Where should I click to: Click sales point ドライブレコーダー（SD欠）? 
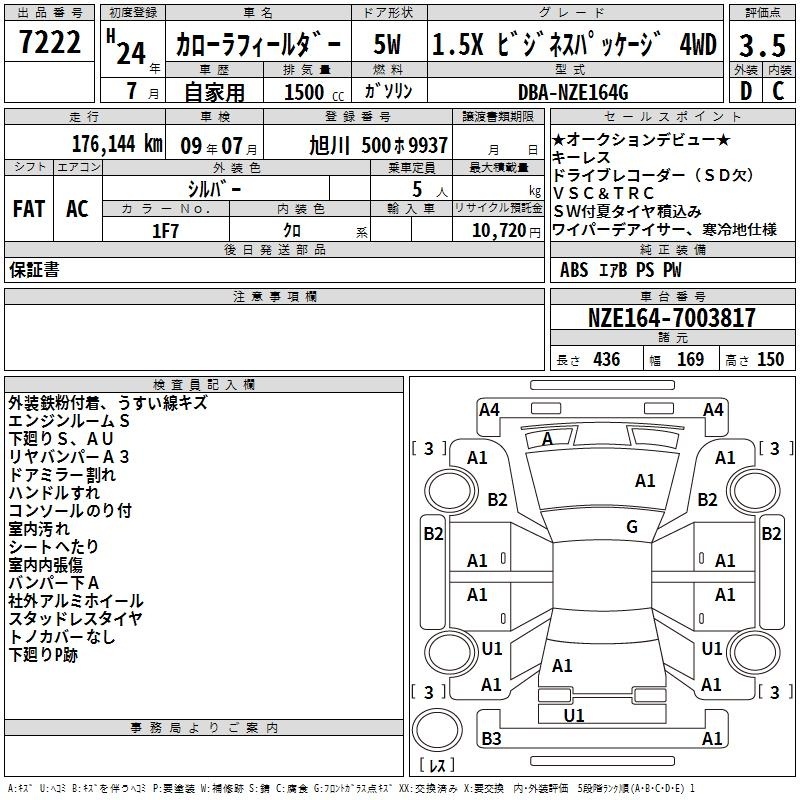pyautogui.click(x=653, y=175)
